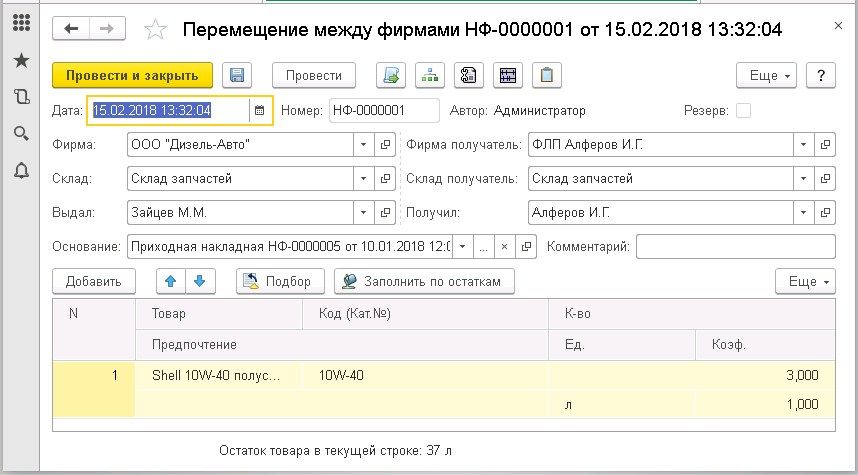Open the date calendar picker

[259, 111]
